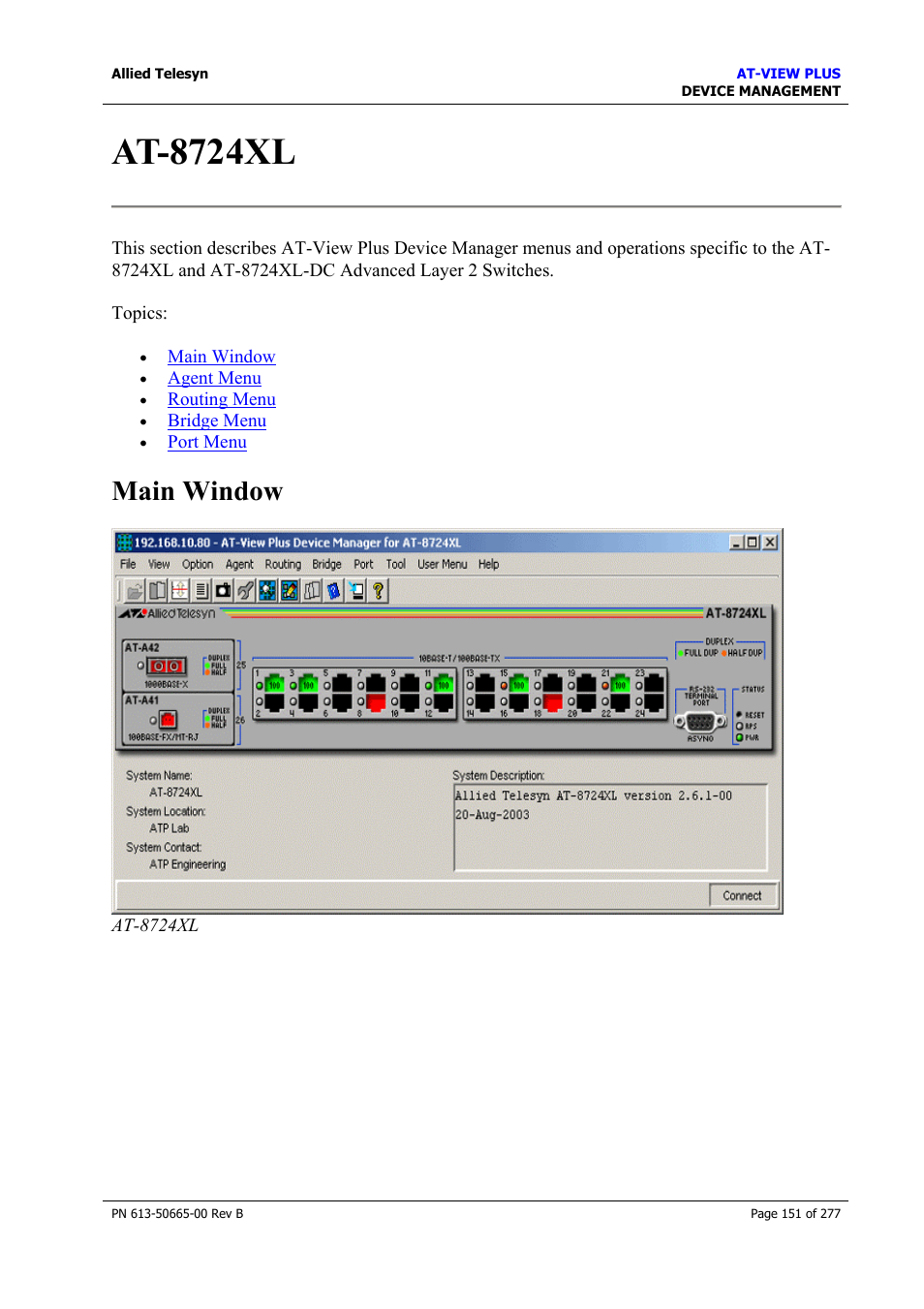Select the AT-A41 100BASE-FX red port
This screenshot has width=924, height=1309.
click(x=168, y=719)
